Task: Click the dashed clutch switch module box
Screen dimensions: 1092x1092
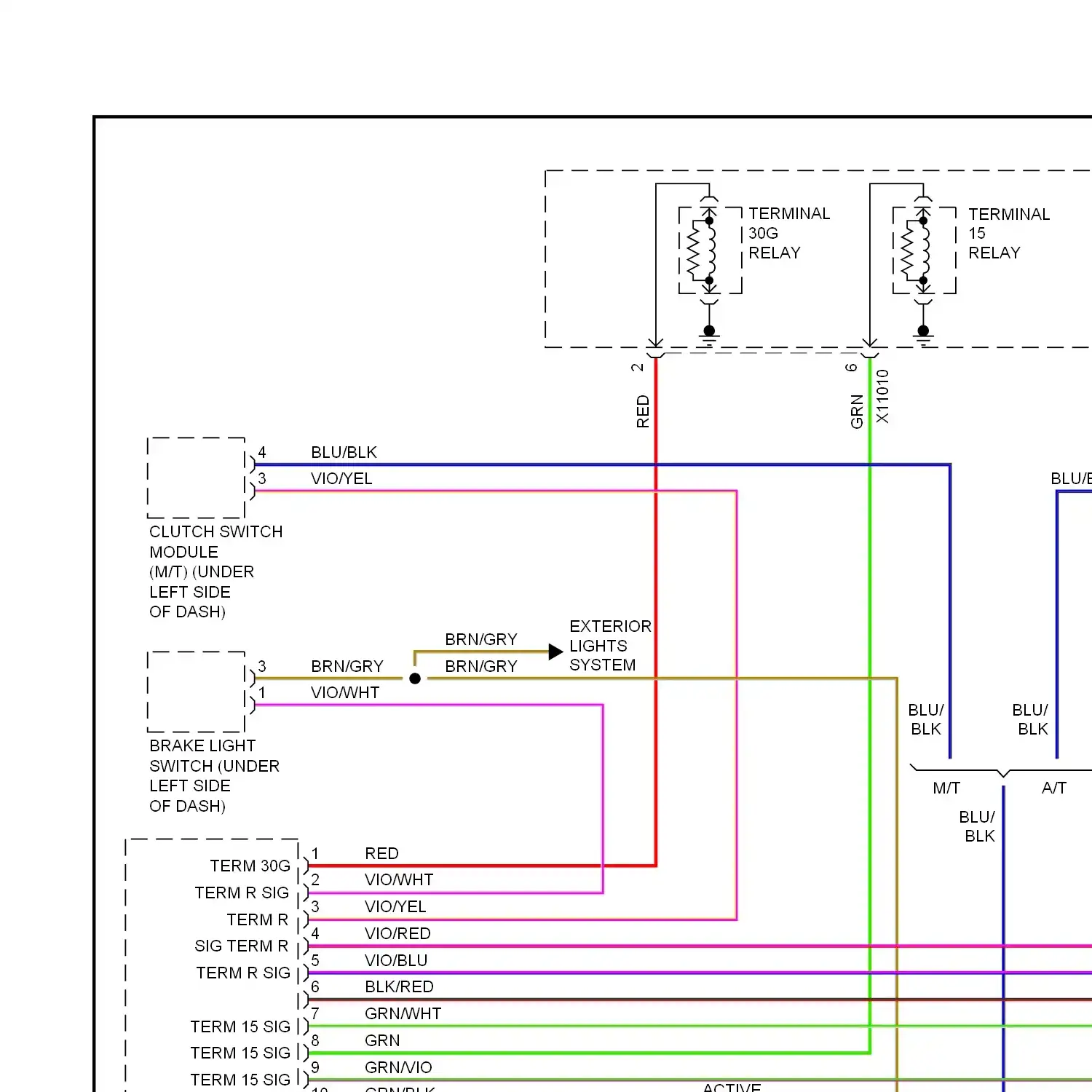Action: pyautogui.click(x=197, y=478)
